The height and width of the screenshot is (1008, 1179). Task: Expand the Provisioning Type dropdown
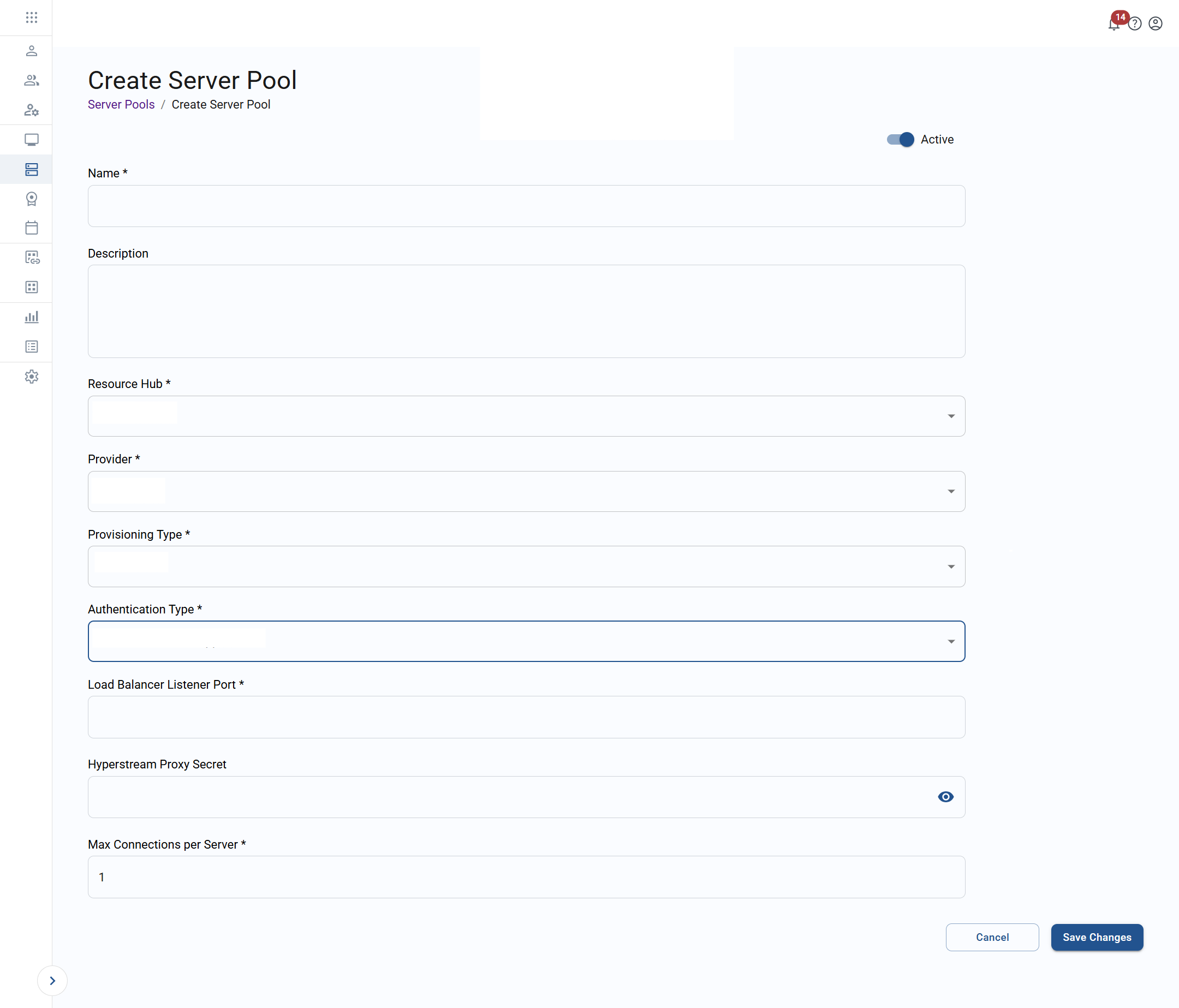coord(951,566)
